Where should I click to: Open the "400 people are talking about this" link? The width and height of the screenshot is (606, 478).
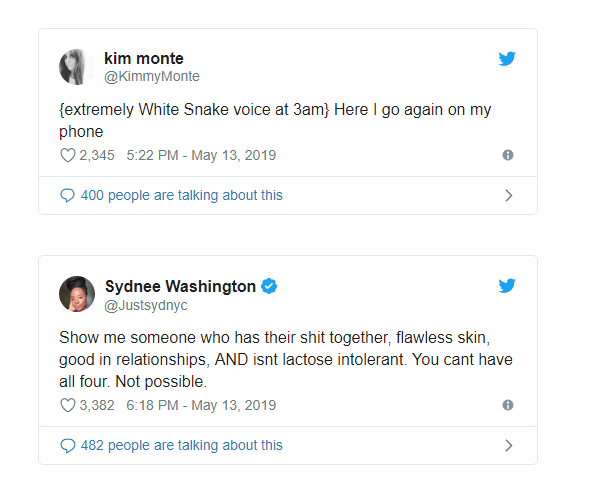click(181, 195)
